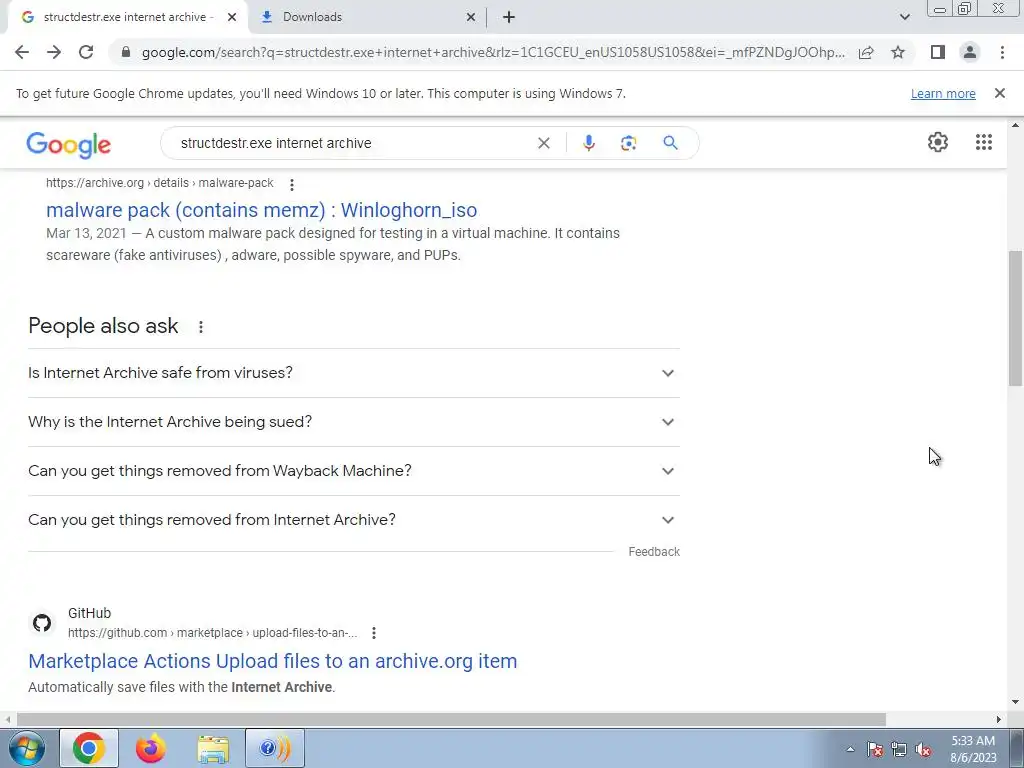This screenshot has height=768, width=1024.
Task: Show hidden system tray icons
Action: (850, 749)
